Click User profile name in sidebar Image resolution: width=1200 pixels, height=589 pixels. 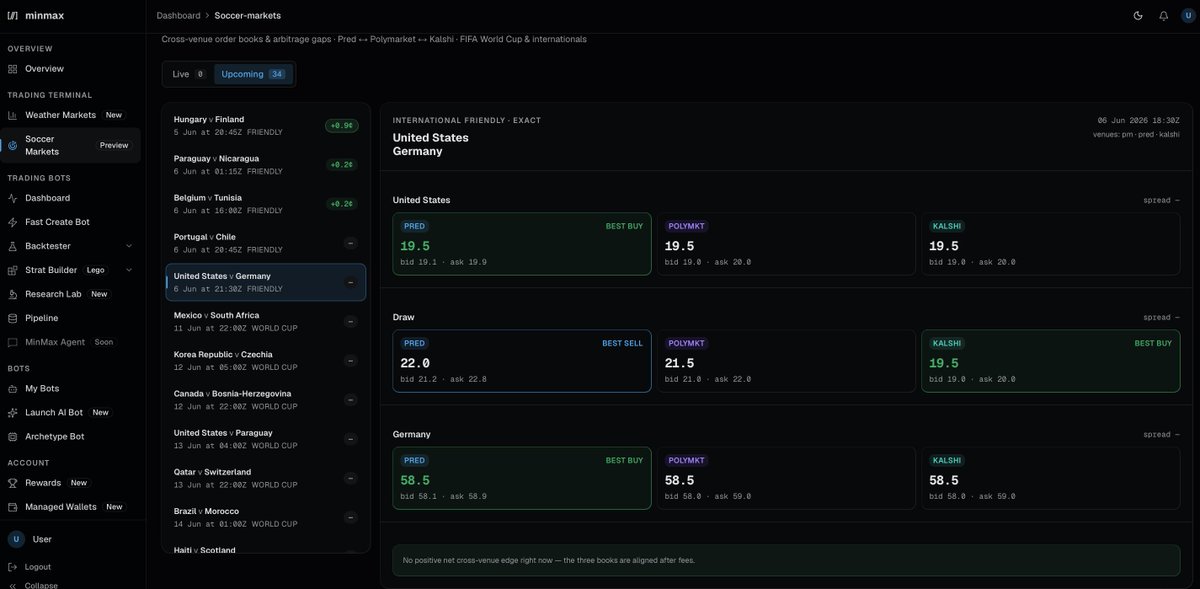pos(42,539)
